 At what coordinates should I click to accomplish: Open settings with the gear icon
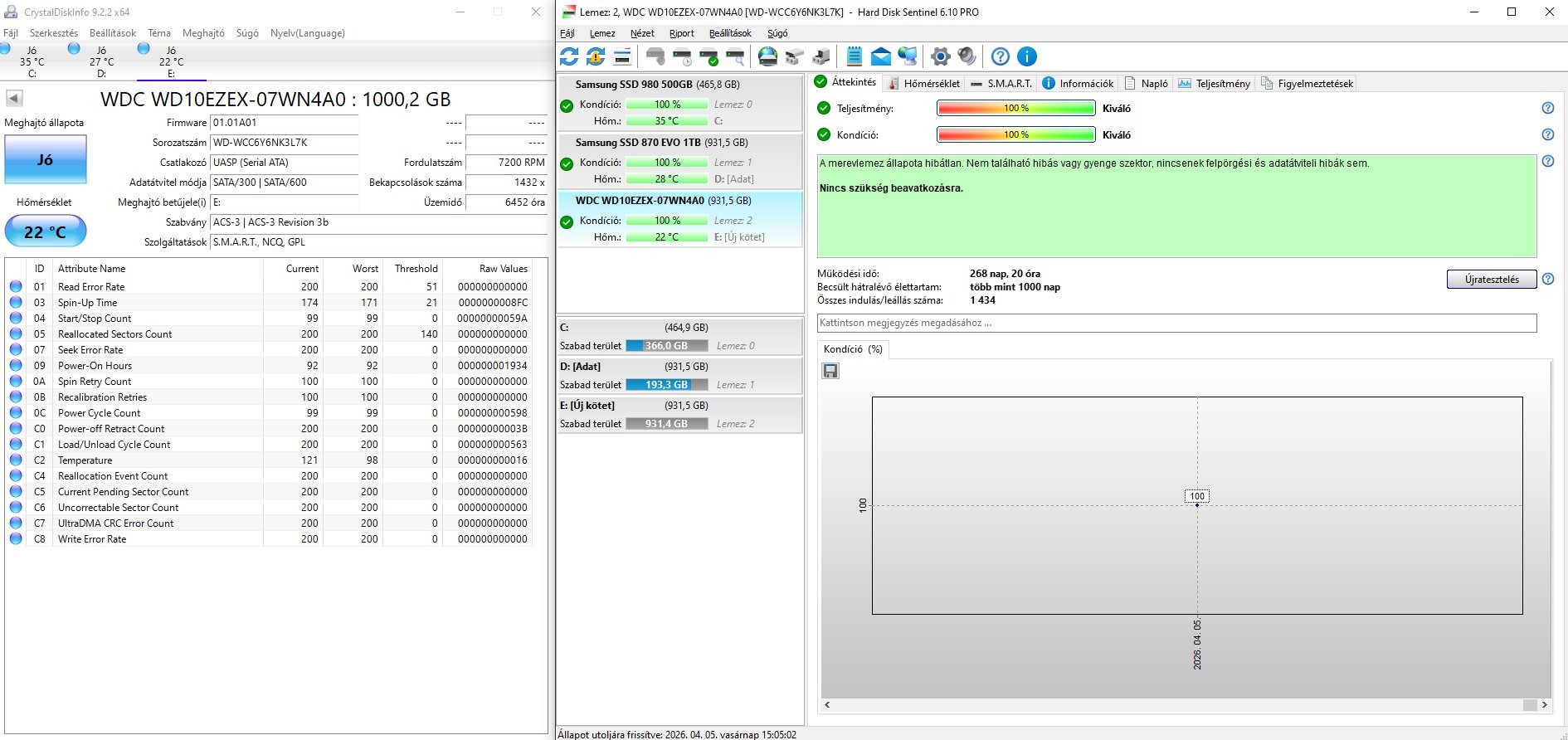coord(941,56)
